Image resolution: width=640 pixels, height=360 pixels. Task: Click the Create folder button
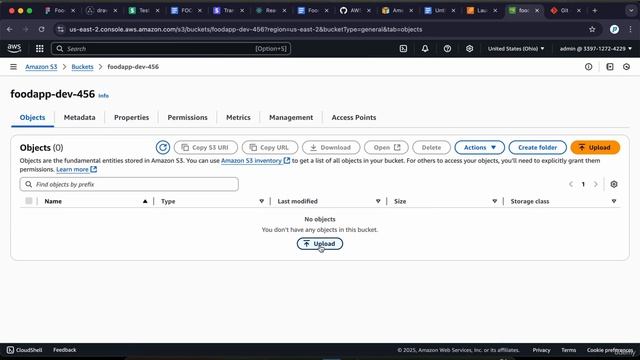pos(538,147)
